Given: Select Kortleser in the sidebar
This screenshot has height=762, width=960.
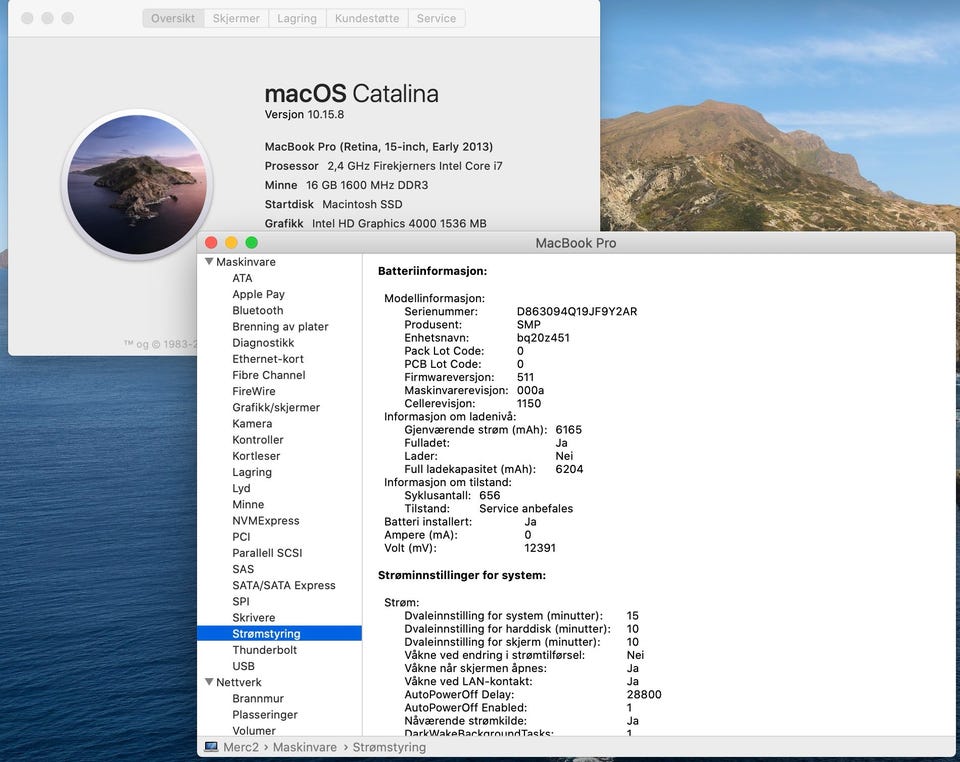Looking at the screenshot, I should click(257, 456).
